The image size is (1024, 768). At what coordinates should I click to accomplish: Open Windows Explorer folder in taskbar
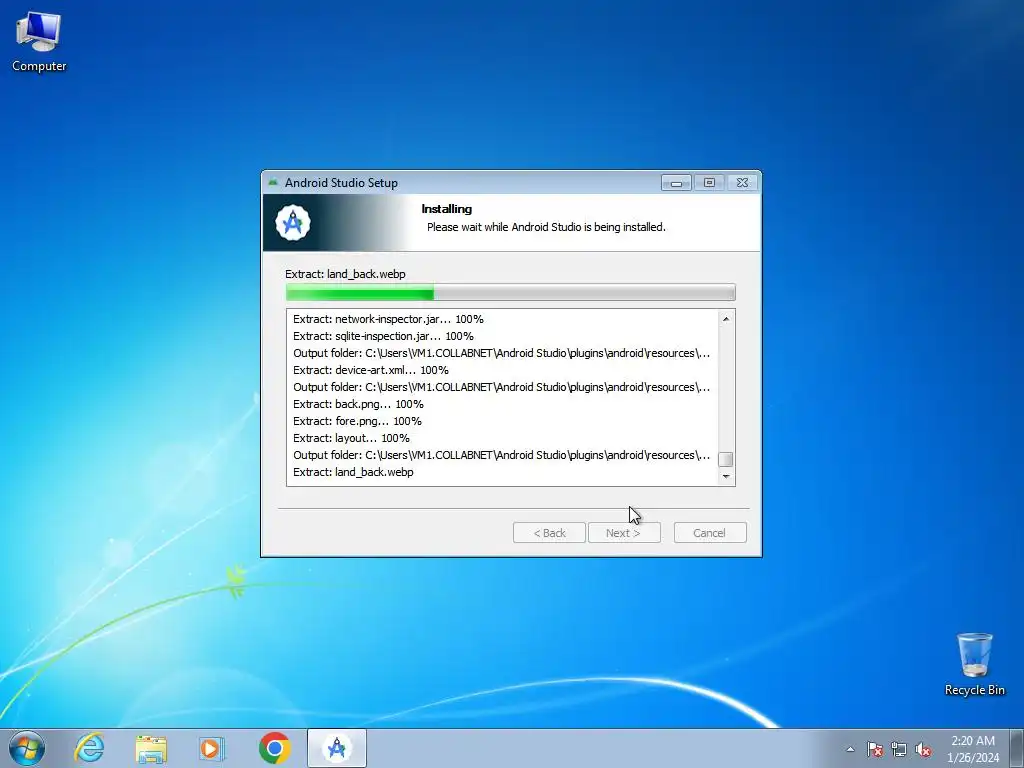tap(151, 749)
